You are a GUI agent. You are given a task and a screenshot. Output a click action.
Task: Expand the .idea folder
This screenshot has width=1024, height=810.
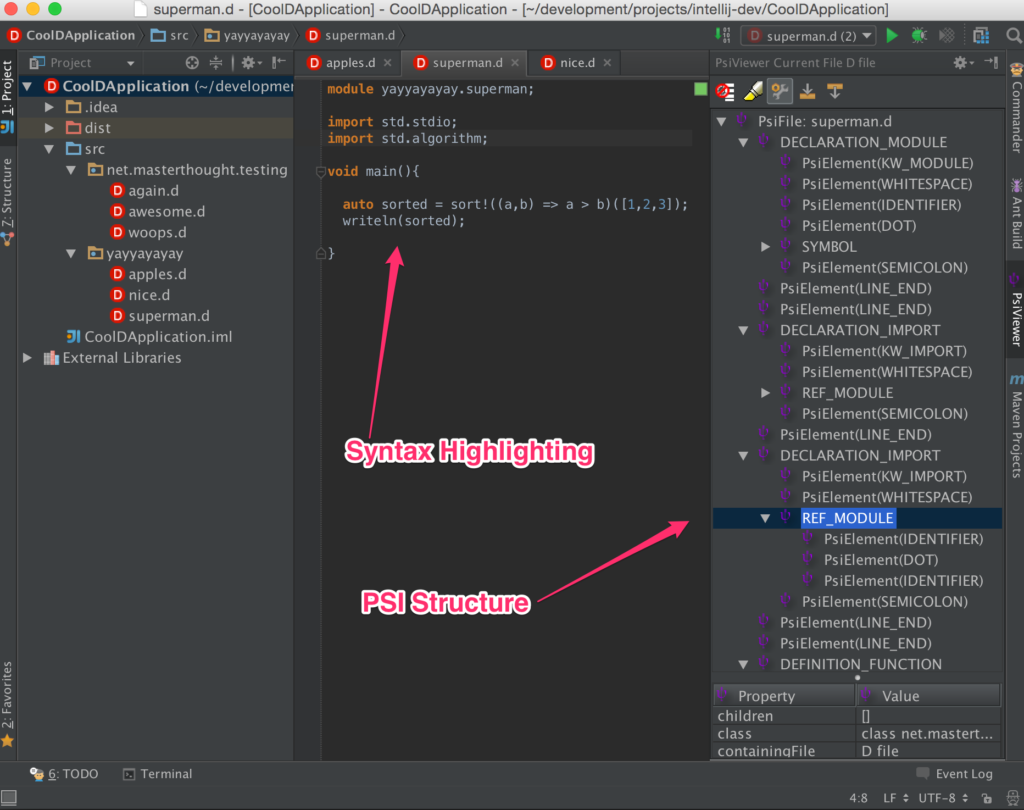[50, 107]
